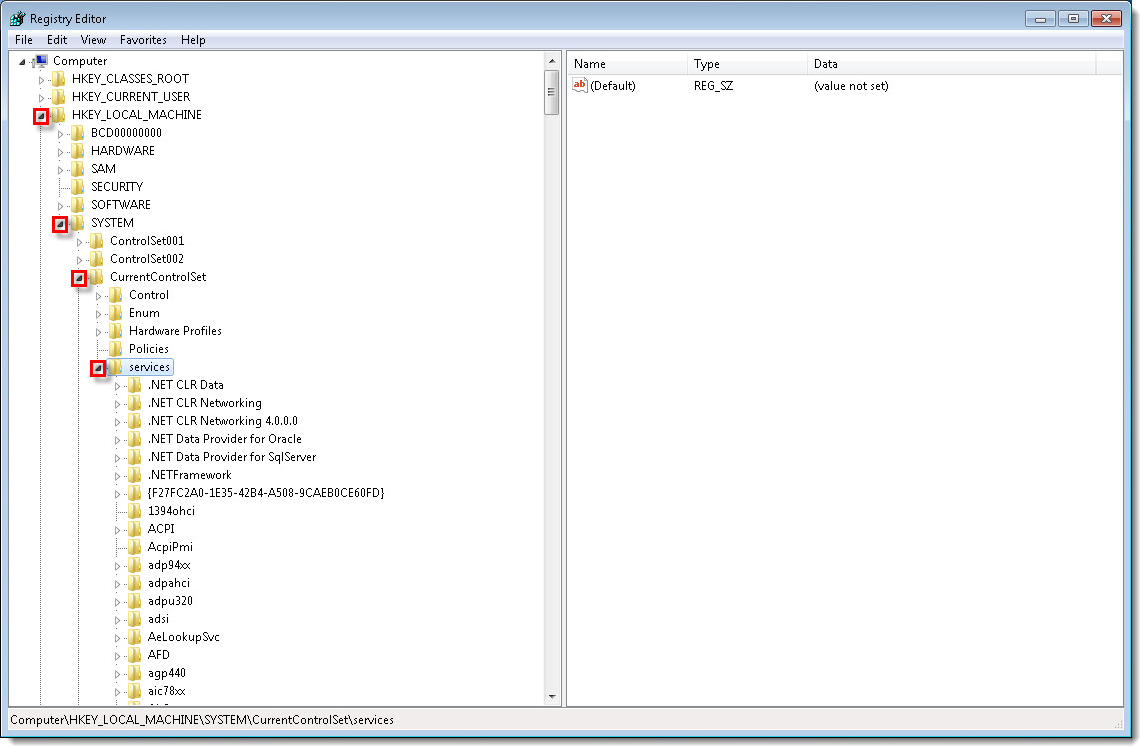Image resolution: width=1141 pixels, height=747 pixels.
Task: Select the ACPI key folder icon
Action: click(134, 528)
